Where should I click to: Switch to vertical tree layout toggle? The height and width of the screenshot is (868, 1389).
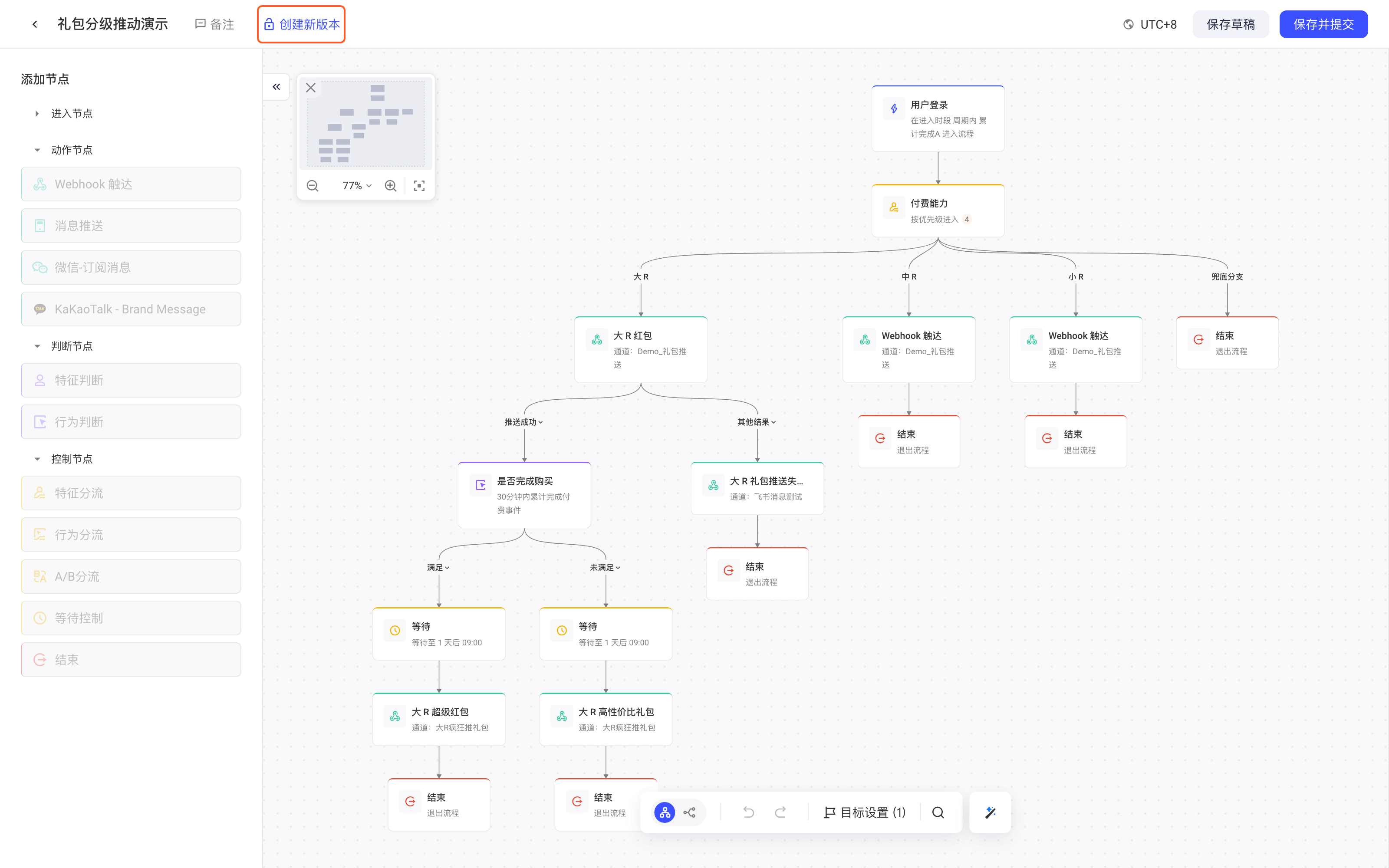pyautogui.click(x=665, y=812)
